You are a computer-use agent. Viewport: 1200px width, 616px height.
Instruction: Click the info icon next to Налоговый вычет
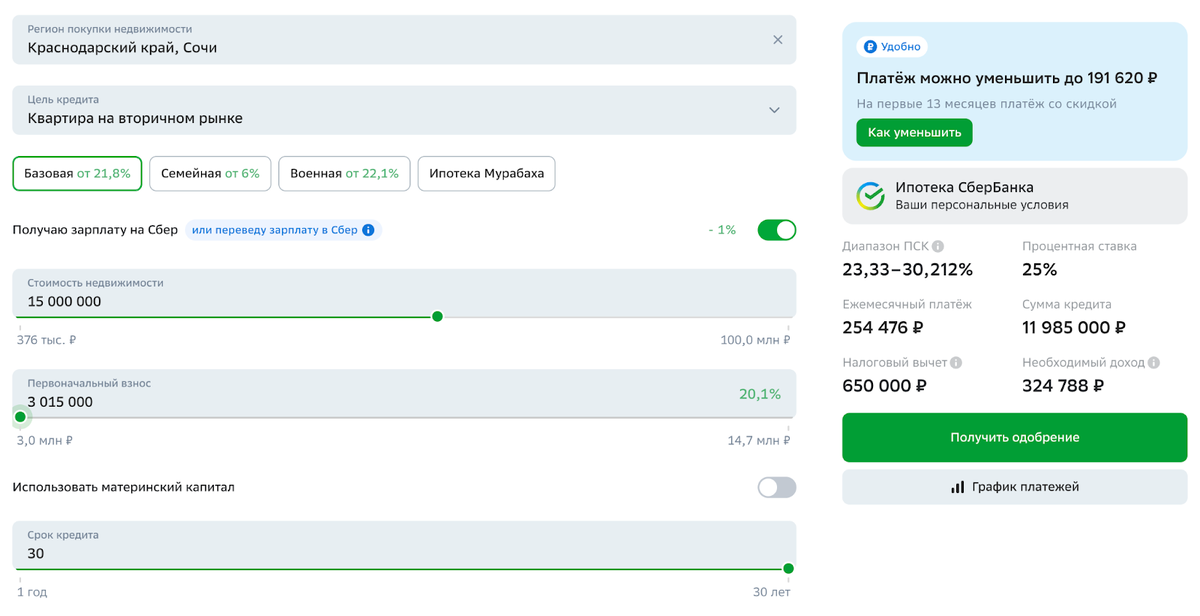[x=956, y=363]
